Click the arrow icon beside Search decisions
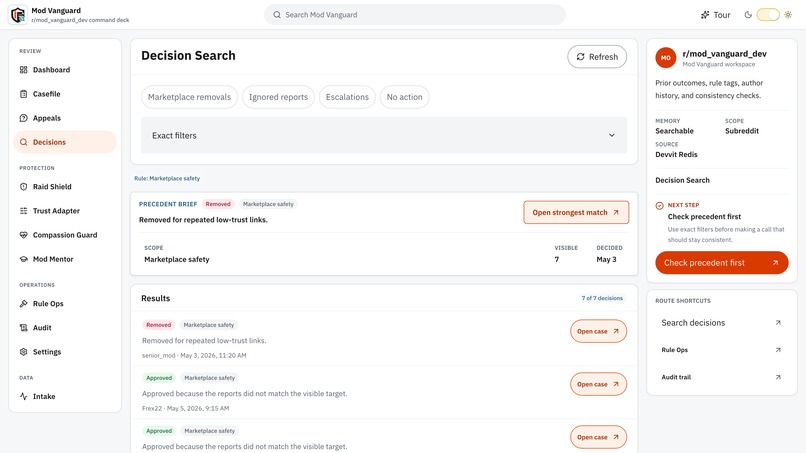Screen dimensions: 806x453 pos(778,323)
